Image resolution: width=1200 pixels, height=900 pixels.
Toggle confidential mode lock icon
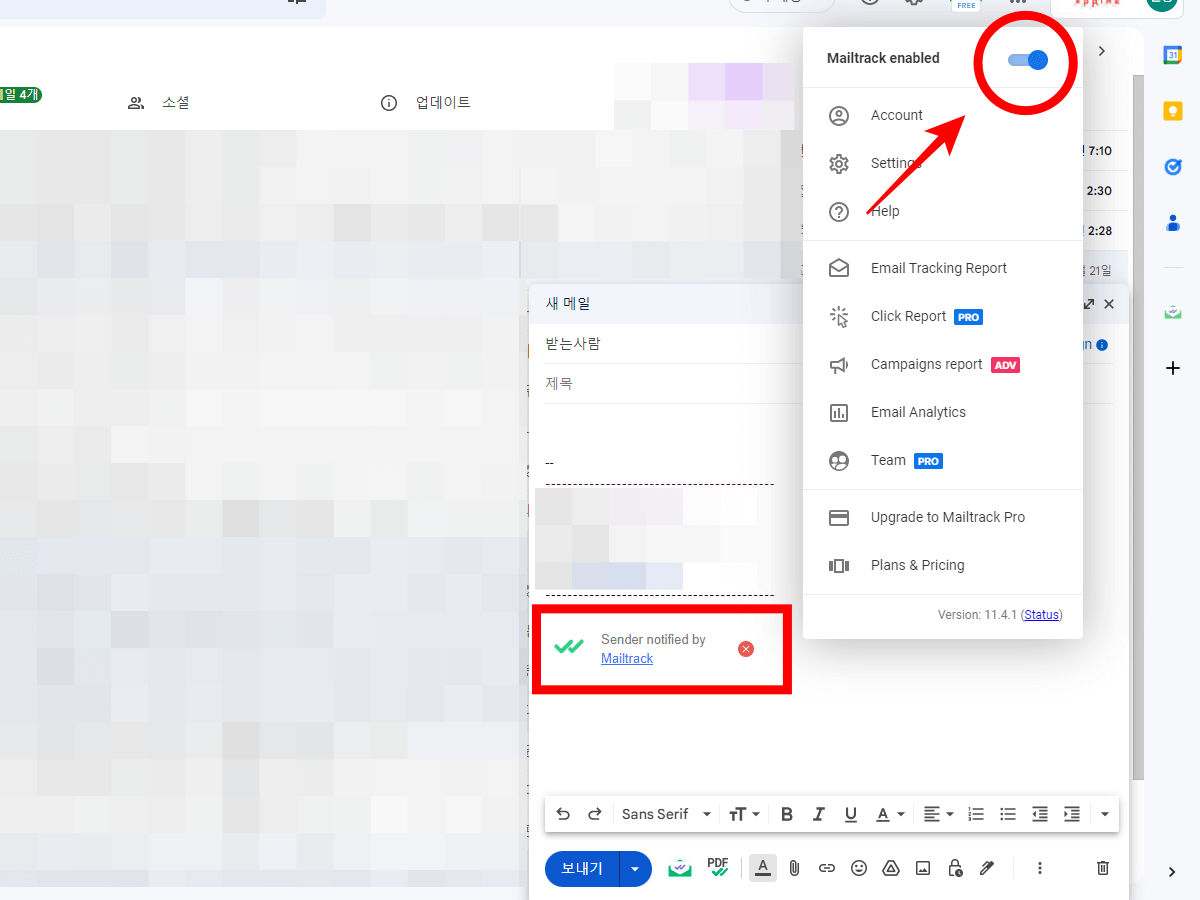pyautogui.click(x=955, y=868)
